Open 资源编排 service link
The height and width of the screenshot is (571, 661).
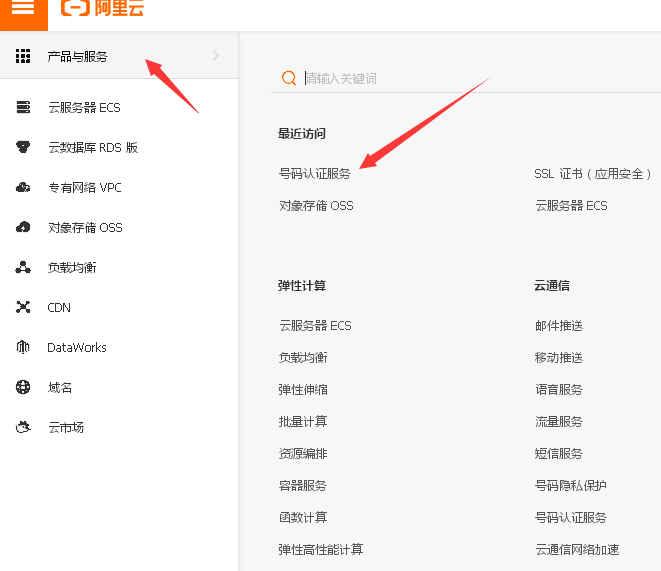303,454
